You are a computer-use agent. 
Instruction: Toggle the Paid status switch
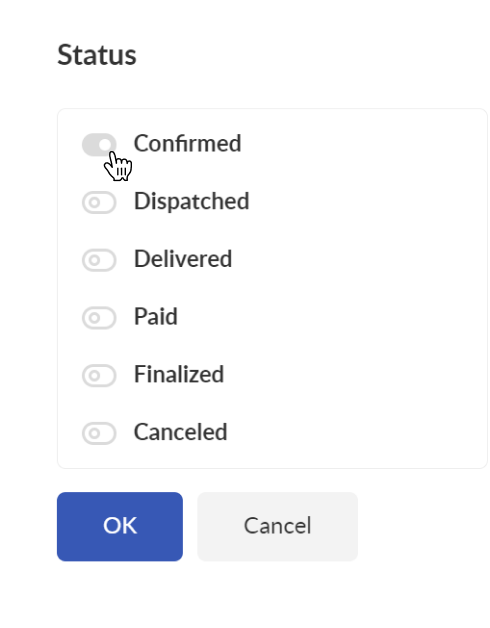tap(99, 318)
